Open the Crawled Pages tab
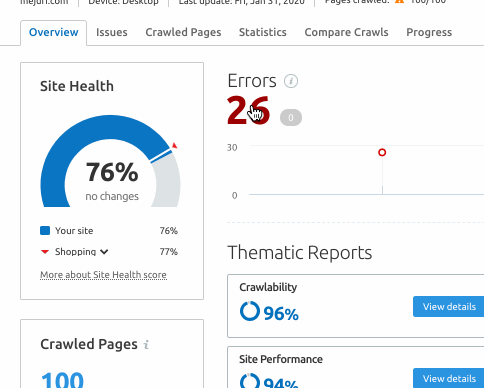Viewport: 484px width, 388px height. pos(183,32)
